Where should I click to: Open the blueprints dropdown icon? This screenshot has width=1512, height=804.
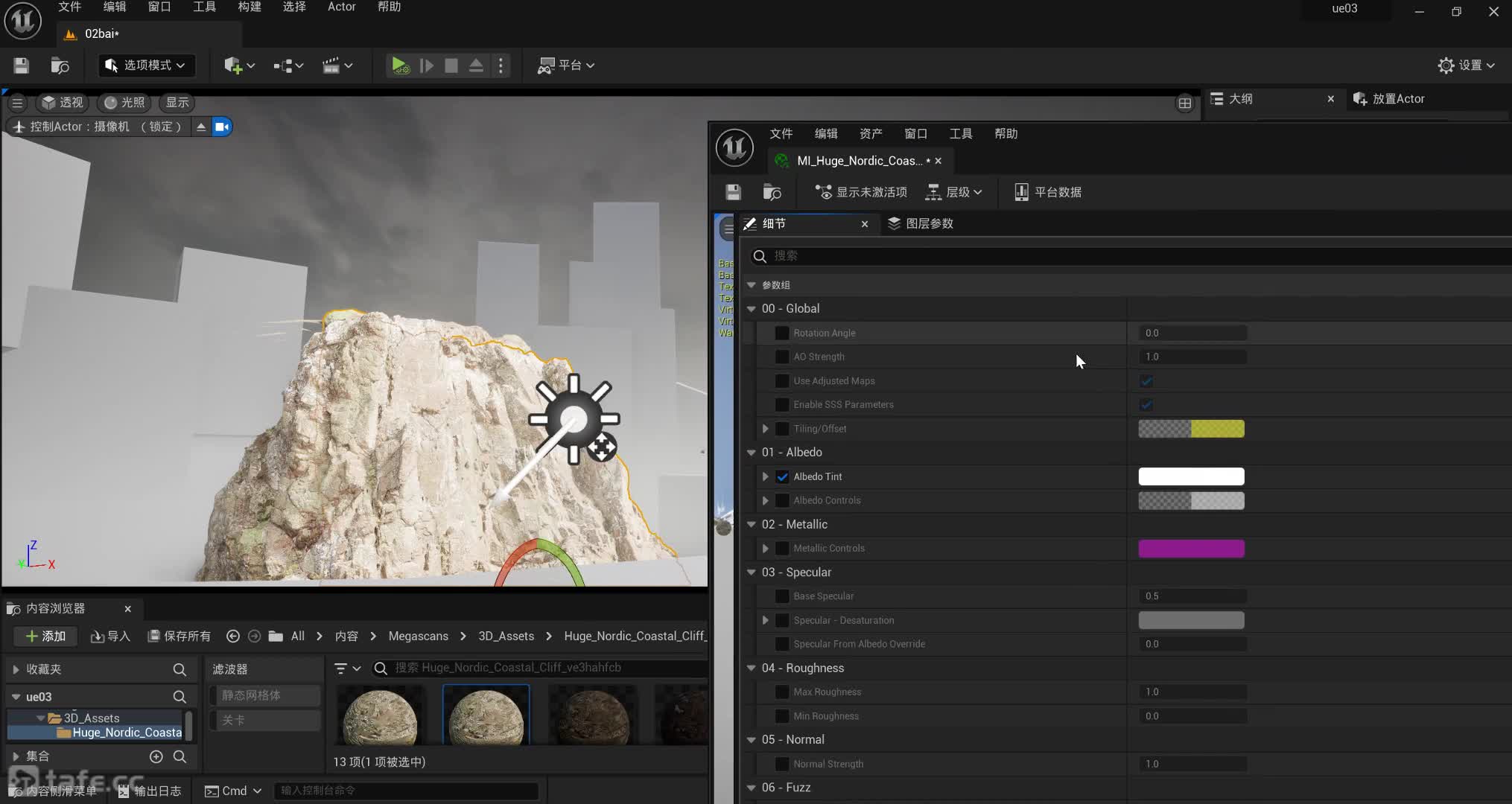click(x=288, y=66)
